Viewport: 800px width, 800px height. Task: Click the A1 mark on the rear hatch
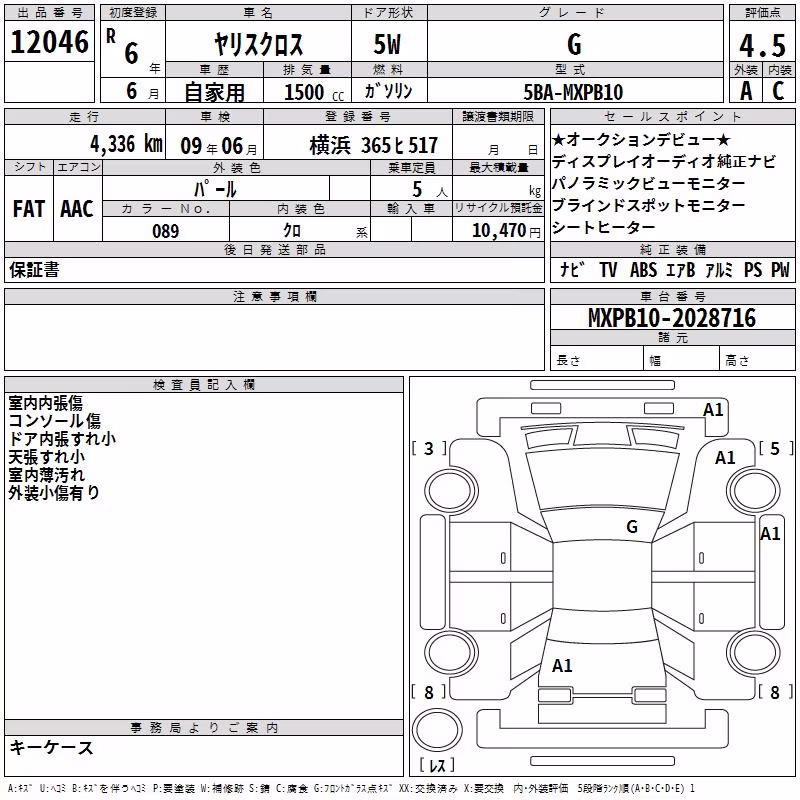click(x=562, y=665)
